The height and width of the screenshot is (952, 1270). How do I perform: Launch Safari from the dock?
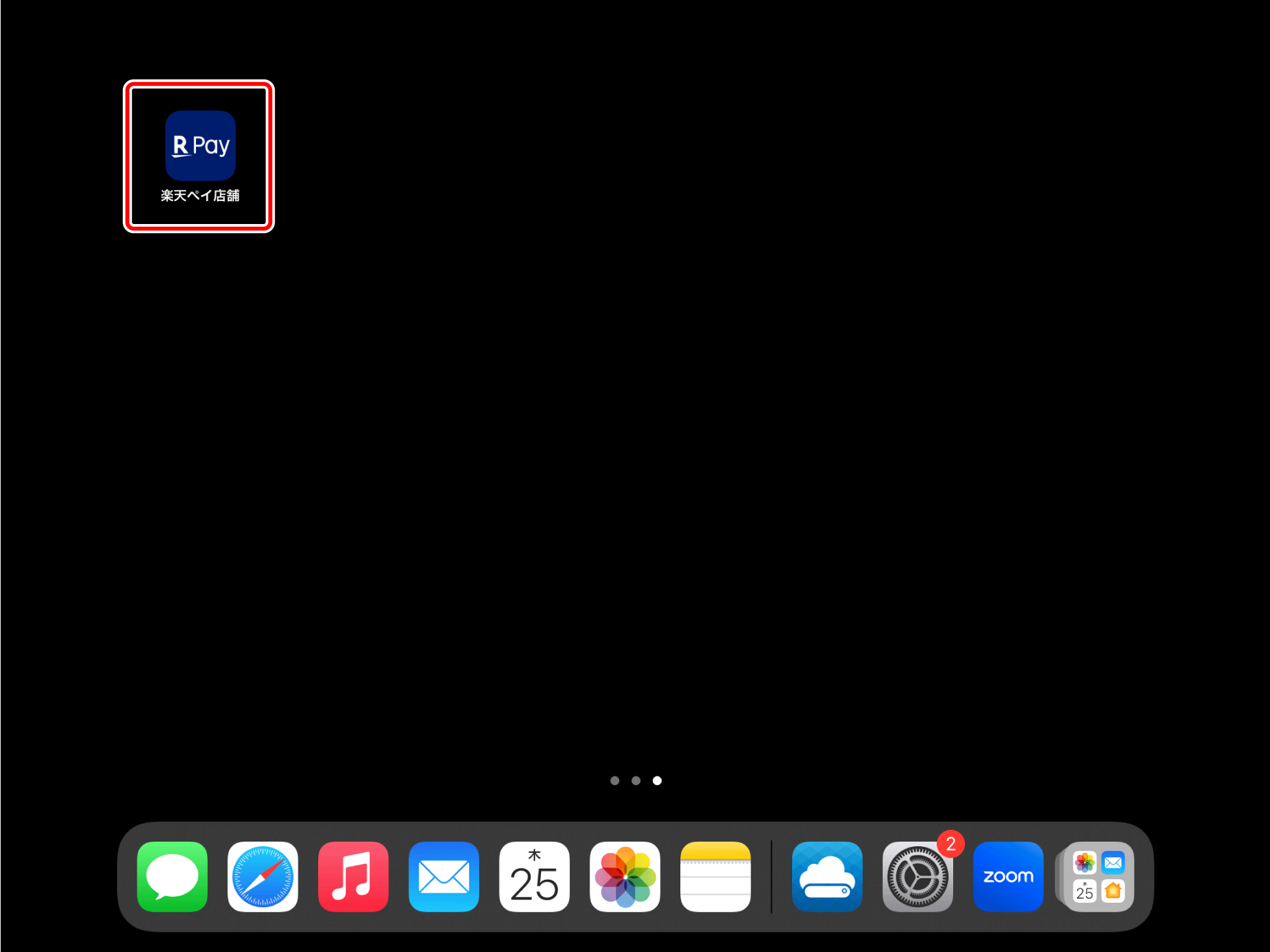point(263,876)
